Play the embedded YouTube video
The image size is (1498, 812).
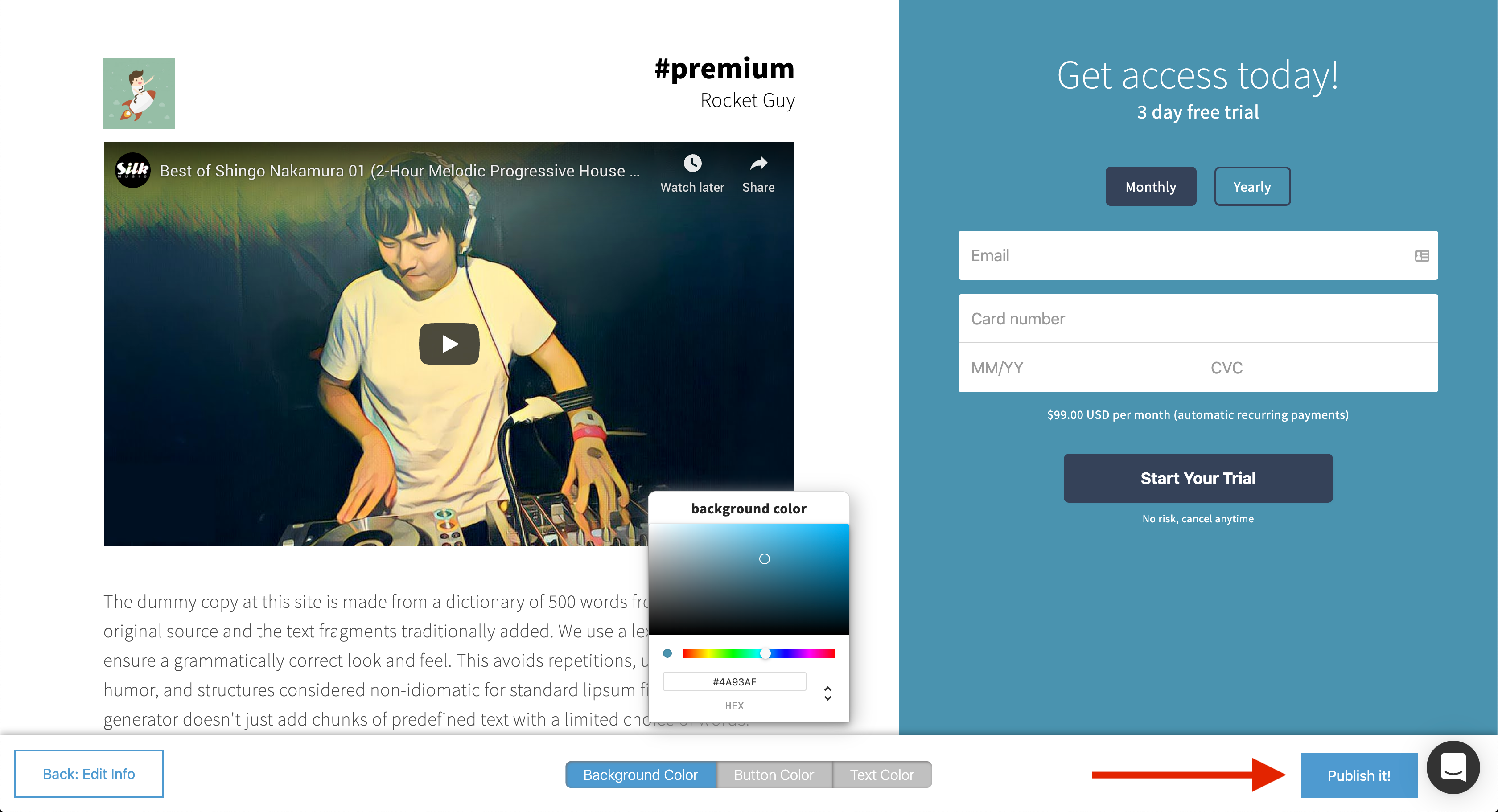click(x=449, y=344)
